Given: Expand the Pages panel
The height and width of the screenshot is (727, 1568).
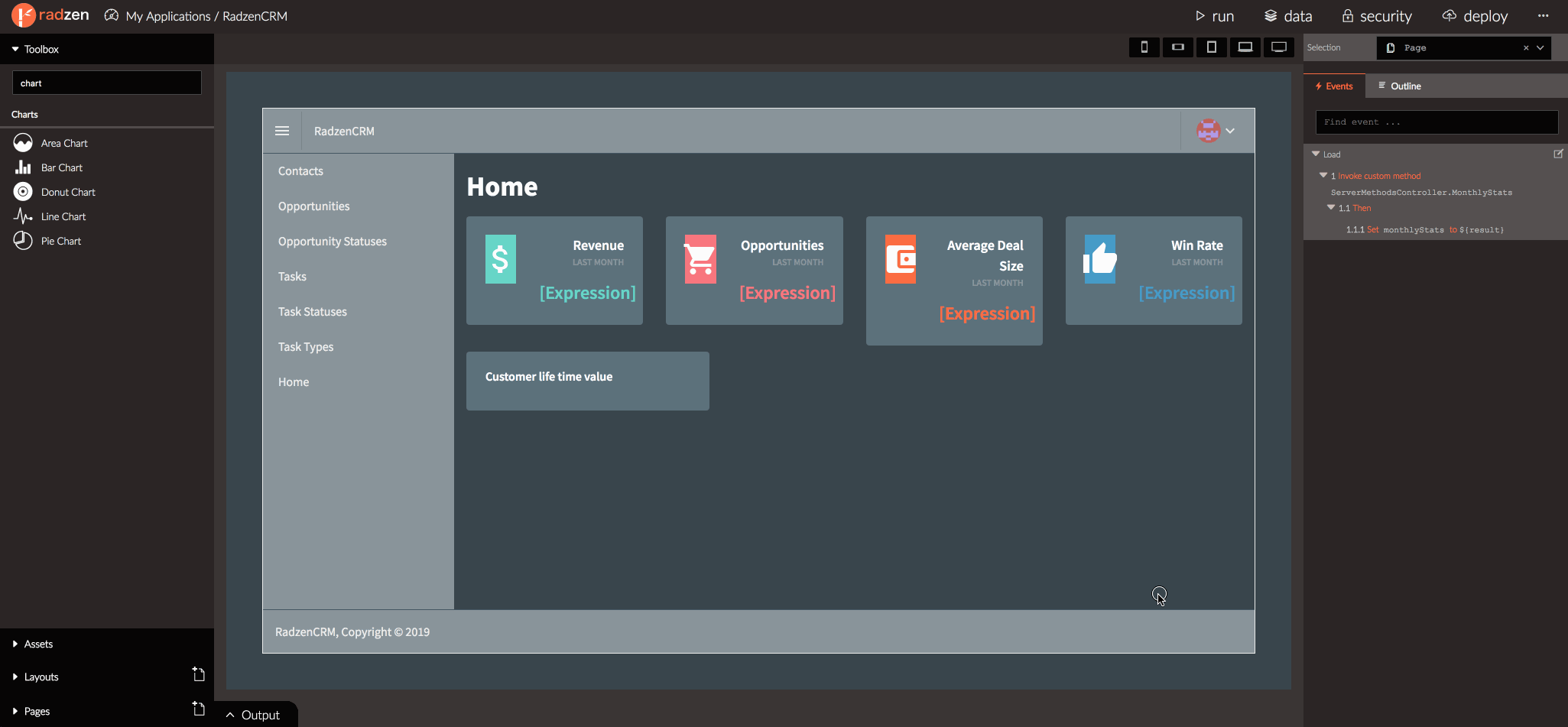Looking at the screenshot, I should (15, 711).
